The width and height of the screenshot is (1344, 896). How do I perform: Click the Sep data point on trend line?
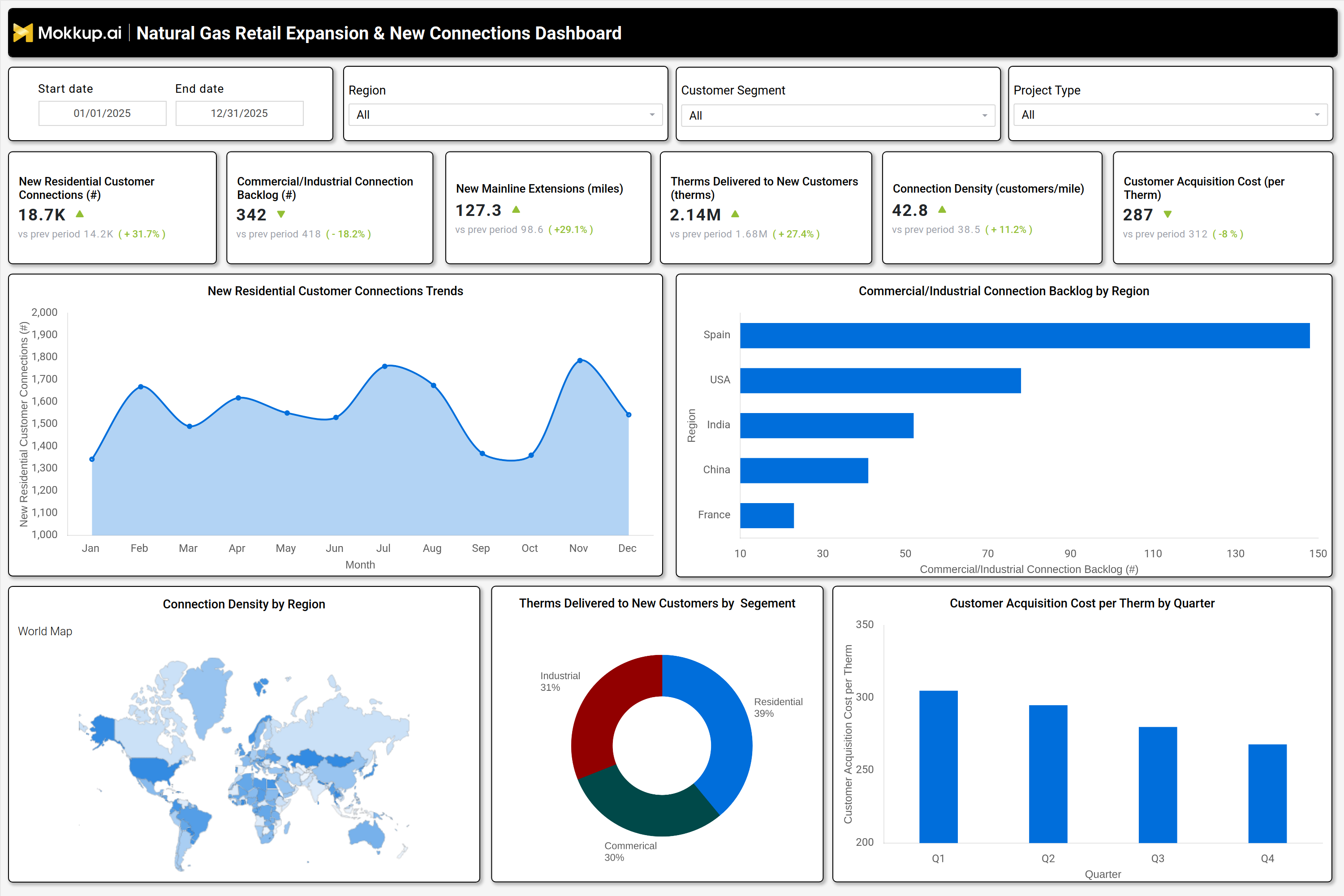point(482,454)
